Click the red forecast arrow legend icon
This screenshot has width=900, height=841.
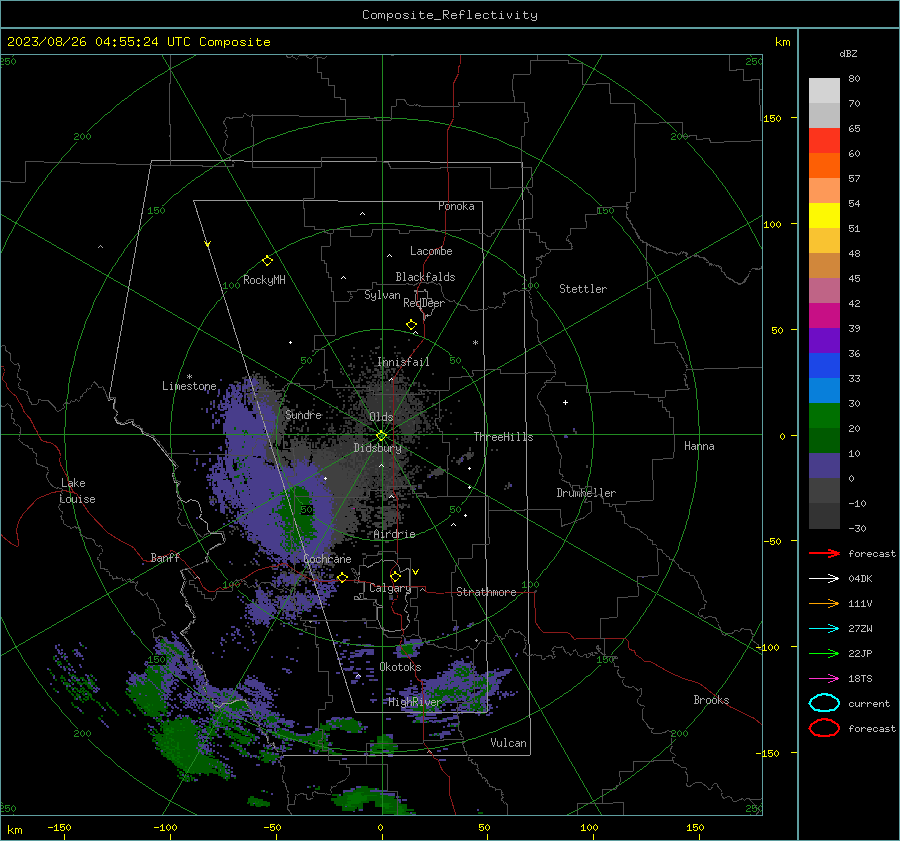tap(824, 553)
